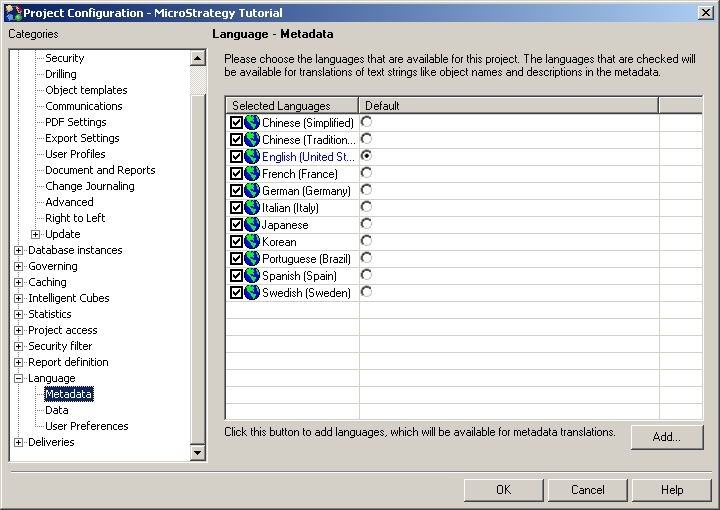Click the globe icon beside Japanese

252,224
